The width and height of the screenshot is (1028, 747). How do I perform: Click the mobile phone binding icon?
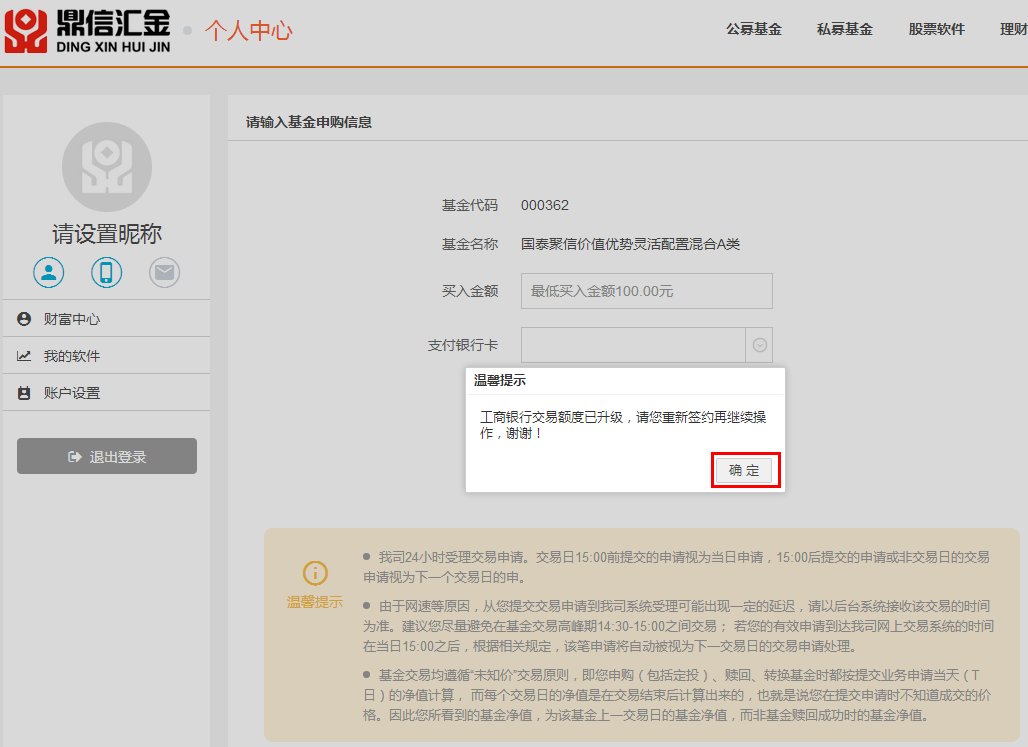[107, 272]
